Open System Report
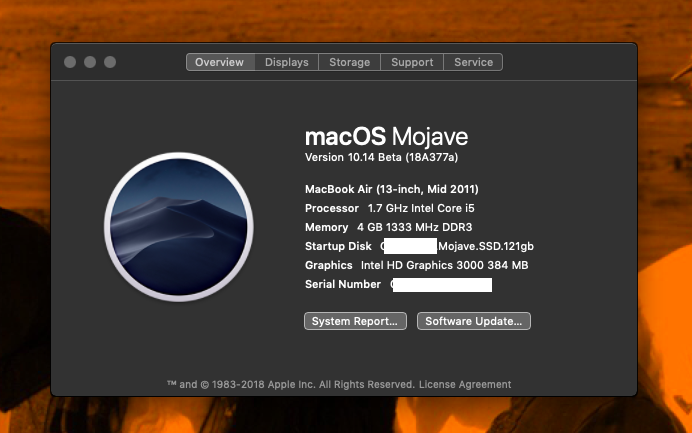The image size is (692, 433). coord(355,321)
